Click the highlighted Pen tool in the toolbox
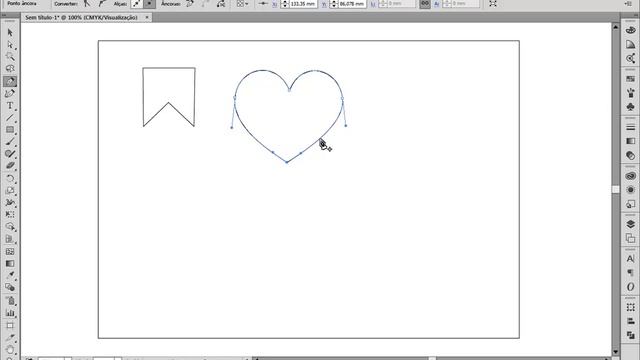Viewport: 640px width, 360px height. click(x=10, y=81)
